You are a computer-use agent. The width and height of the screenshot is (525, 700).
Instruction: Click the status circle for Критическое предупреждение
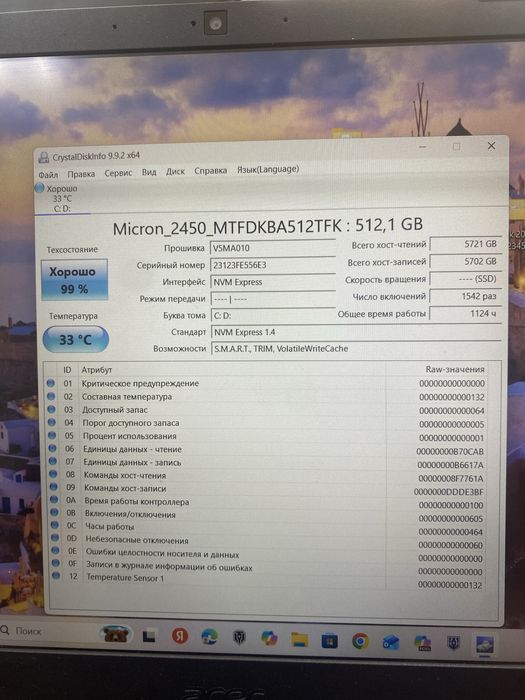[x=50, y=383]
